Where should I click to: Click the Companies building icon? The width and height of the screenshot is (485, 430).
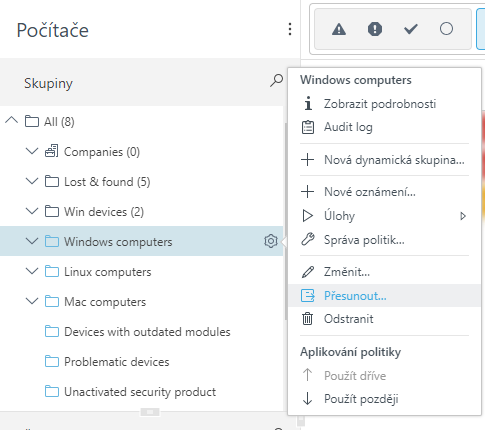click(x=52, y=151)
